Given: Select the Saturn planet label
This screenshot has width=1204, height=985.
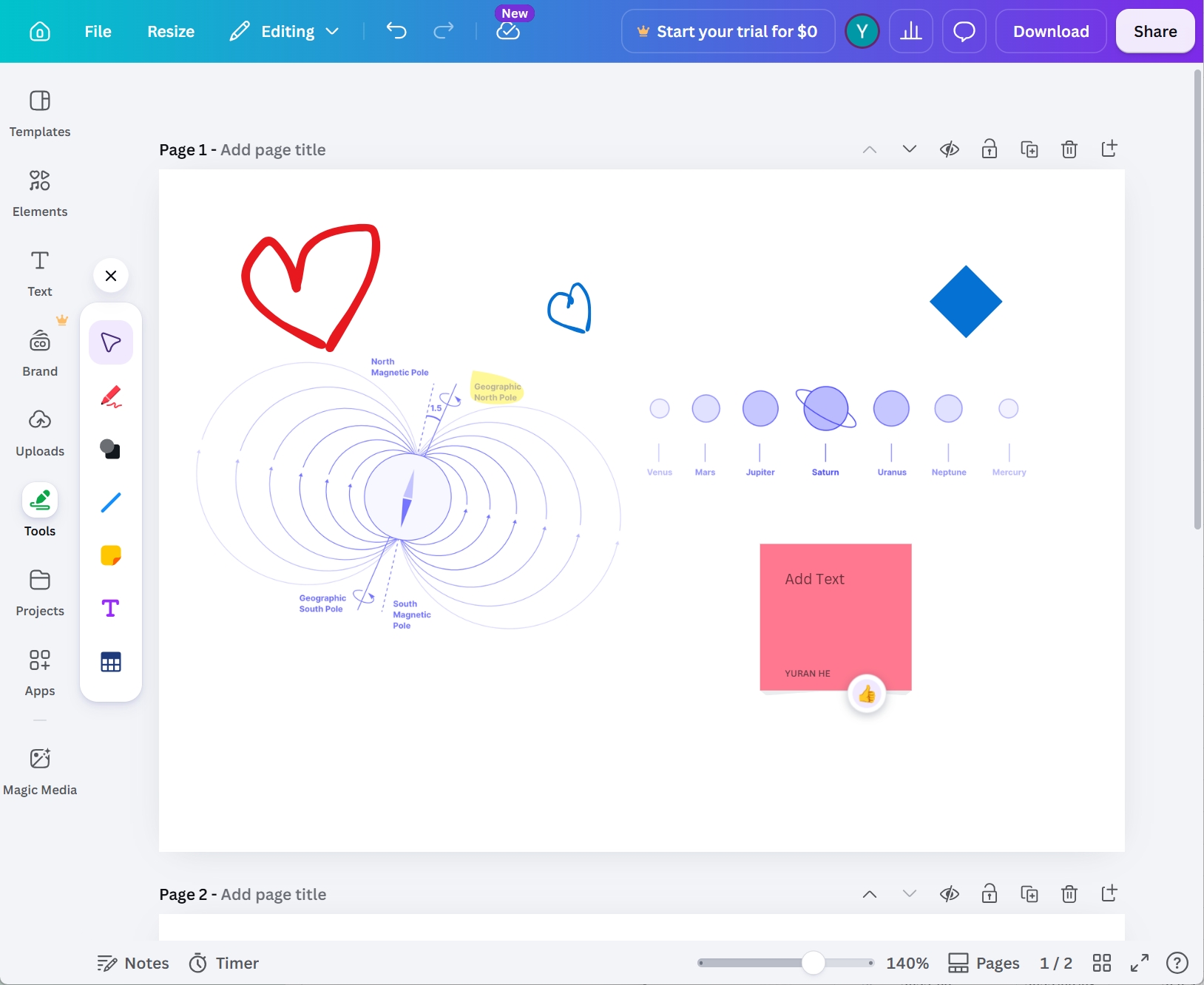Looking at the screenshot, I should (825, 473).
